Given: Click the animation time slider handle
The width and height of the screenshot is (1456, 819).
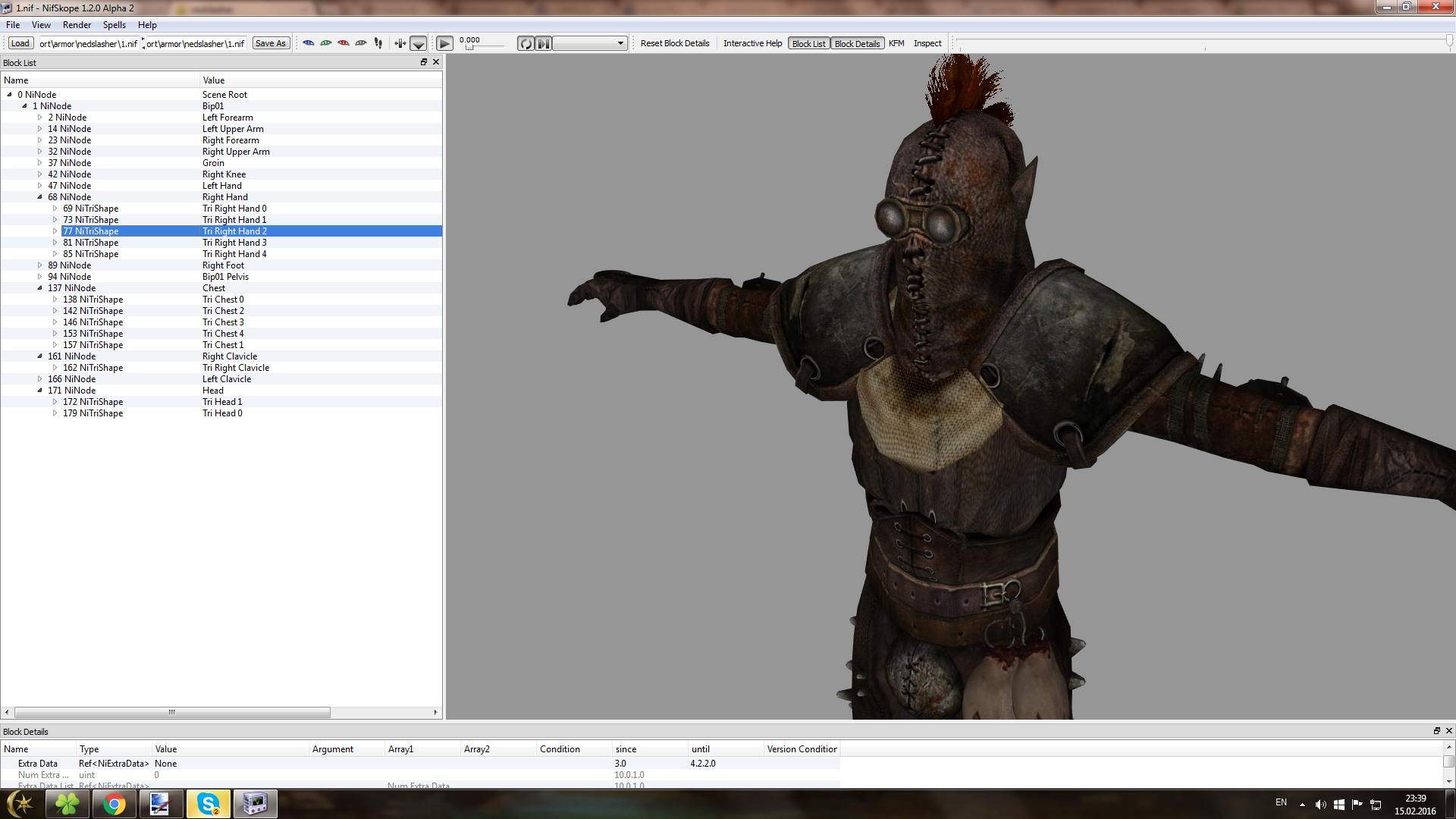Looking at the screenshot, I should 469,48.
